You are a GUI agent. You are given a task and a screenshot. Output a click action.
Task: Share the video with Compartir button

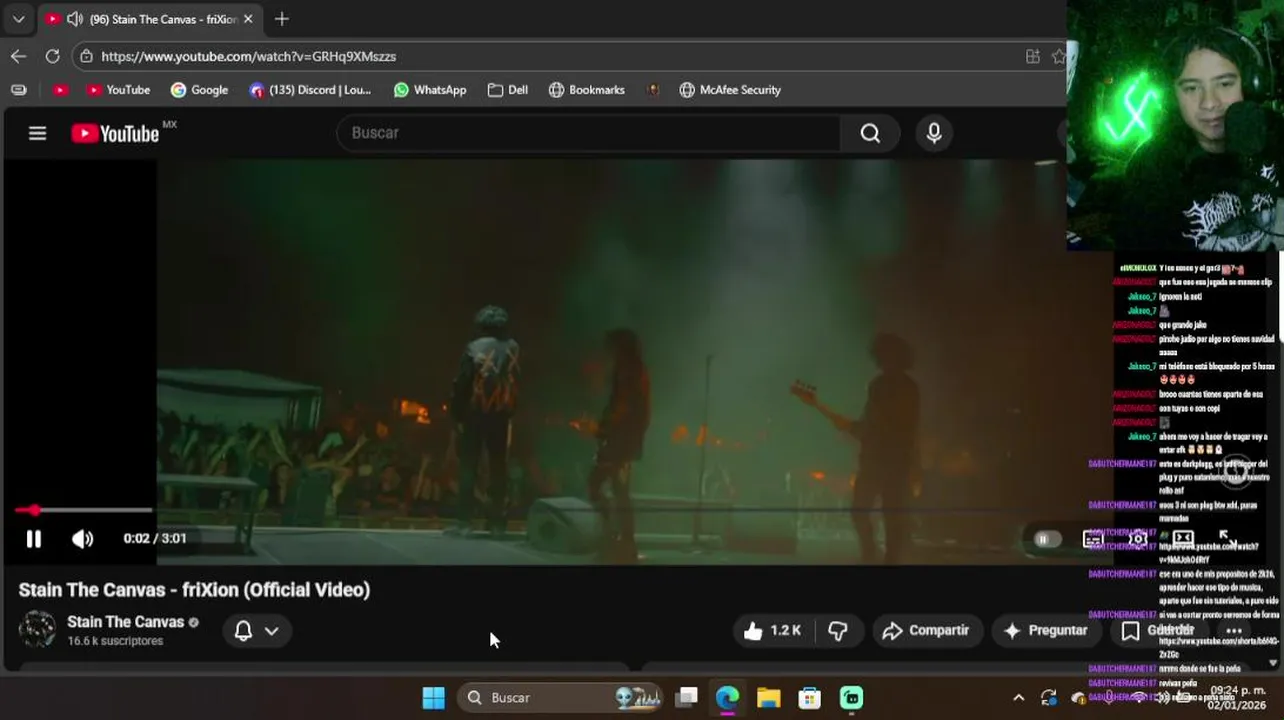pos(927,631)
